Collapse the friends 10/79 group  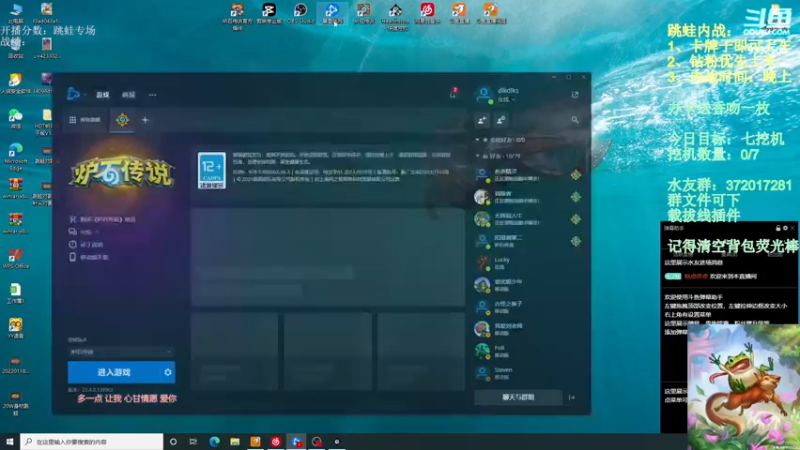click(478, 156)
